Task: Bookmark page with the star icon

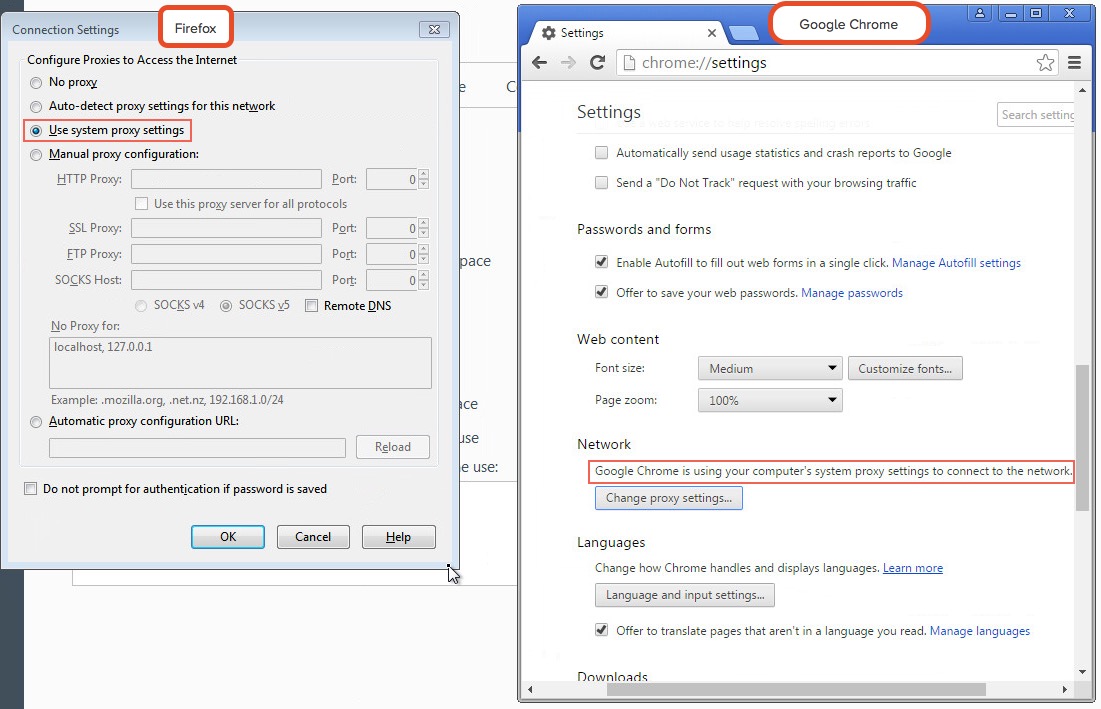Action: click(x=1045, y=63)
